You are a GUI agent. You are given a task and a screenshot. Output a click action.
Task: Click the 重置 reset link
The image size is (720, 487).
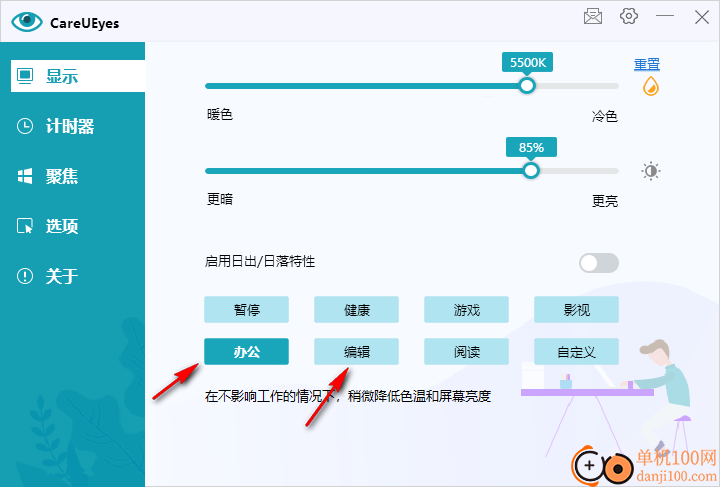tap(647, 64)
